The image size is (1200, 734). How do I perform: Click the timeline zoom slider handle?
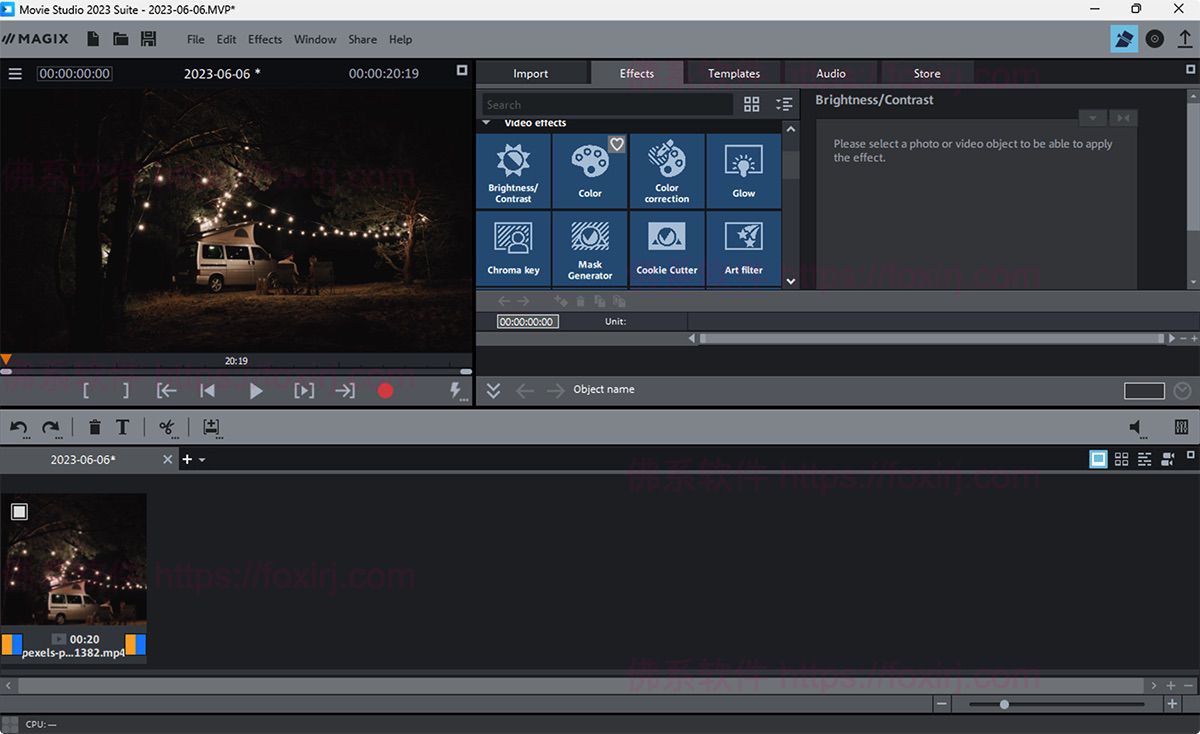coord(1004,704)
